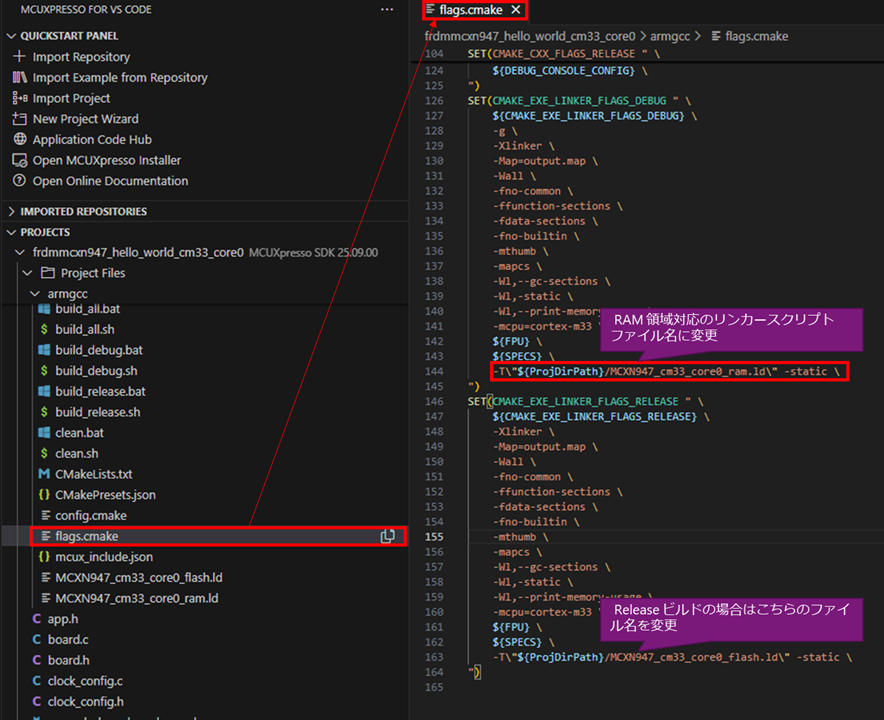Image resolution: width=884 pixels, height=720 pixels.
Task: Click the Open Online Documentation question mark icon
Action: [x=22, y=181]
